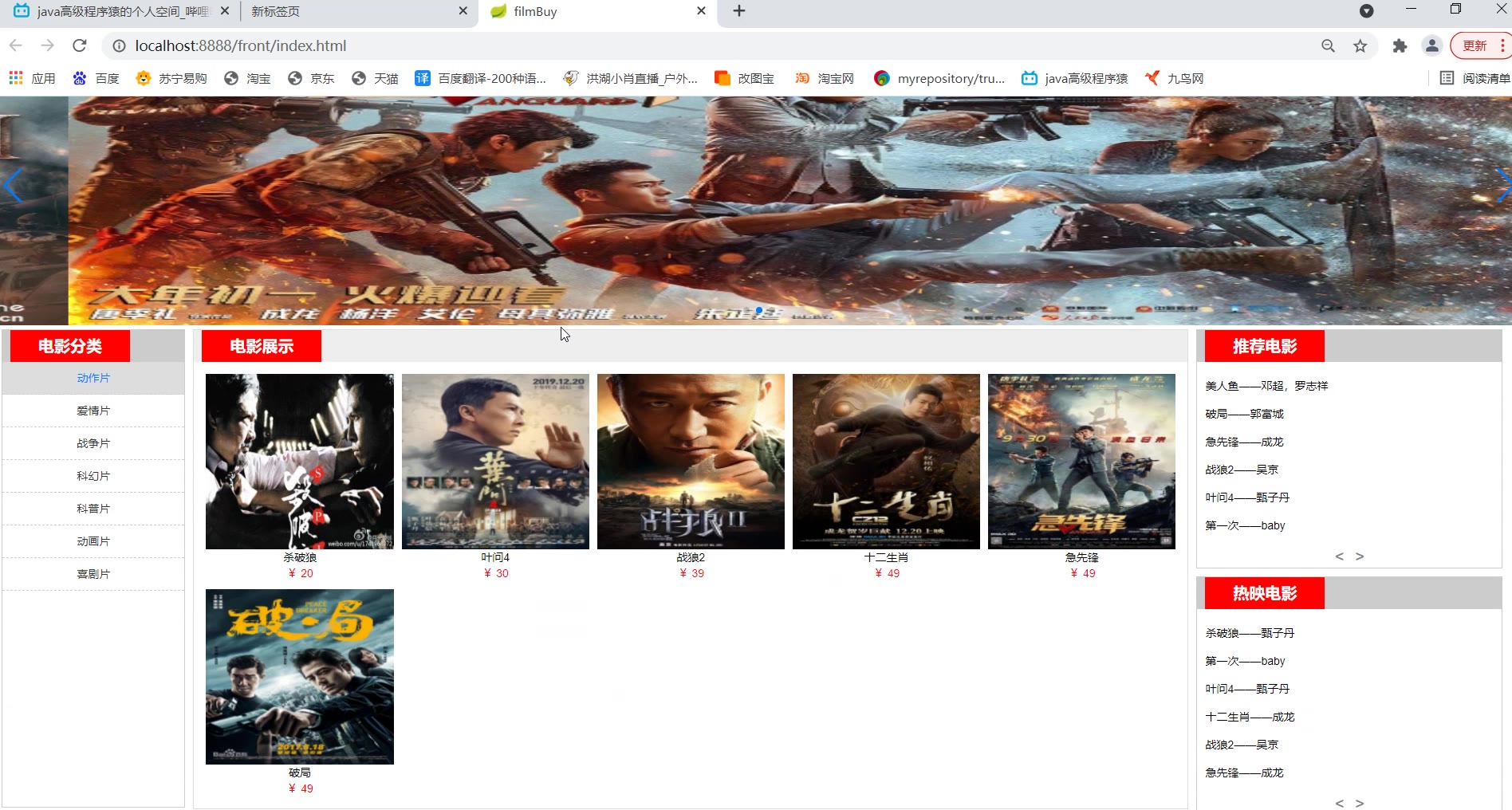Open the 九鸟网 bookmark
The height and width of the screenshot is (810, 1512).
[1174, 78]
